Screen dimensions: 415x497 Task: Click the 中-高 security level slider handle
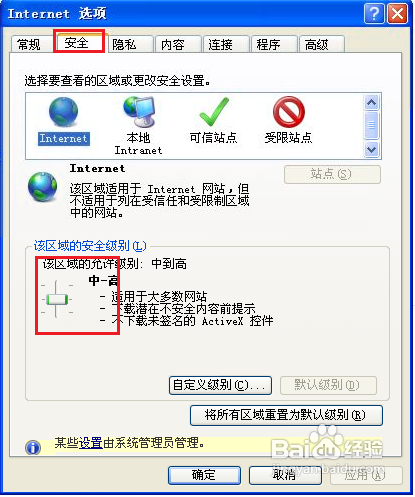pyautogui.click(x=57, y=299)
